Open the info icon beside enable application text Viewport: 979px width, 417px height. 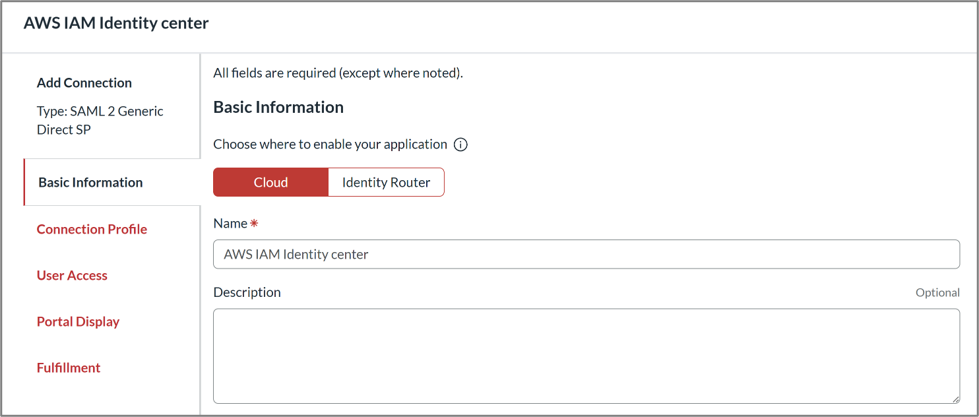460,145
